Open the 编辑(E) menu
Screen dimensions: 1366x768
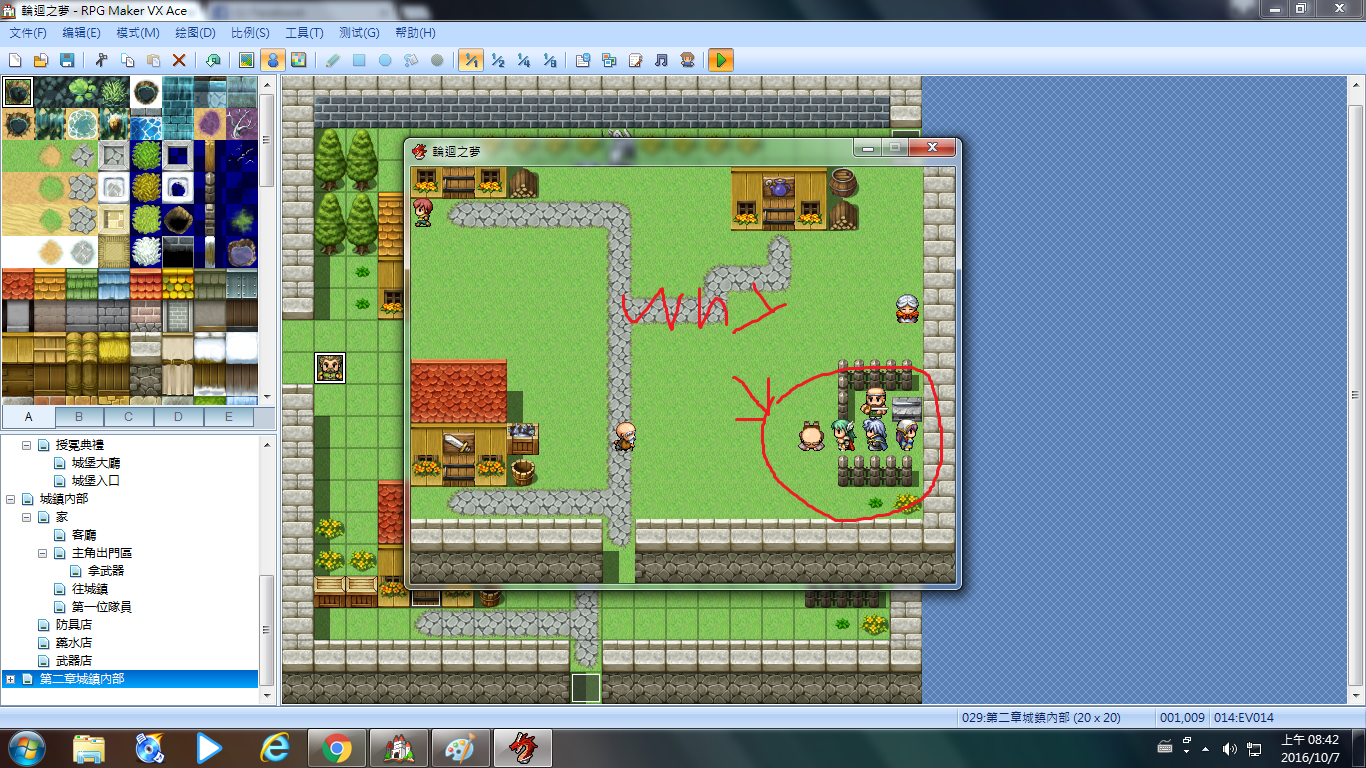(81, 33)
